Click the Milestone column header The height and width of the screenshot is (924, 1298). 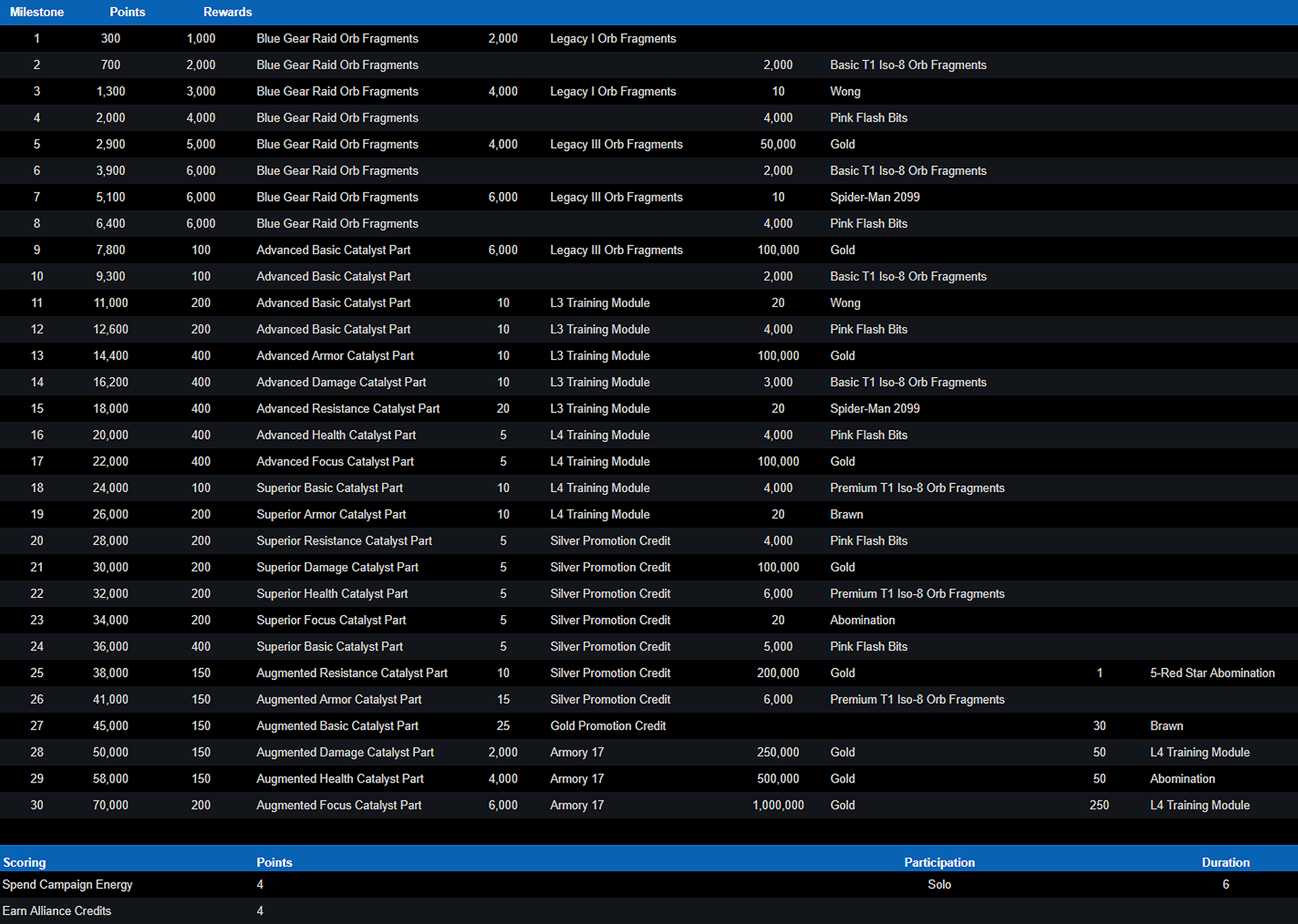(37, 12)
